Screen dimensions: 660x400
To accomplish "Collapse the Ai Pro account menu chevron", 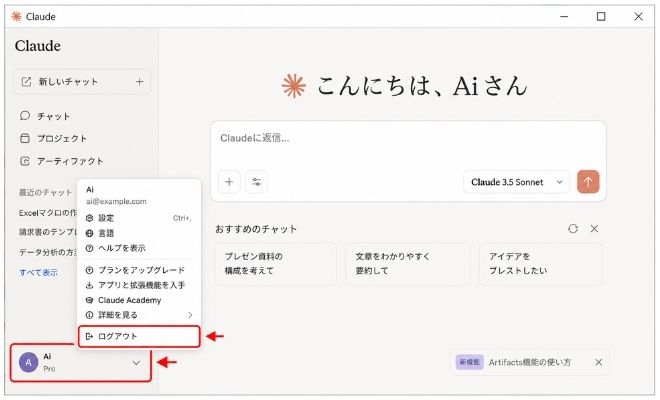I will pyautogui.click(x=136, y=363).
